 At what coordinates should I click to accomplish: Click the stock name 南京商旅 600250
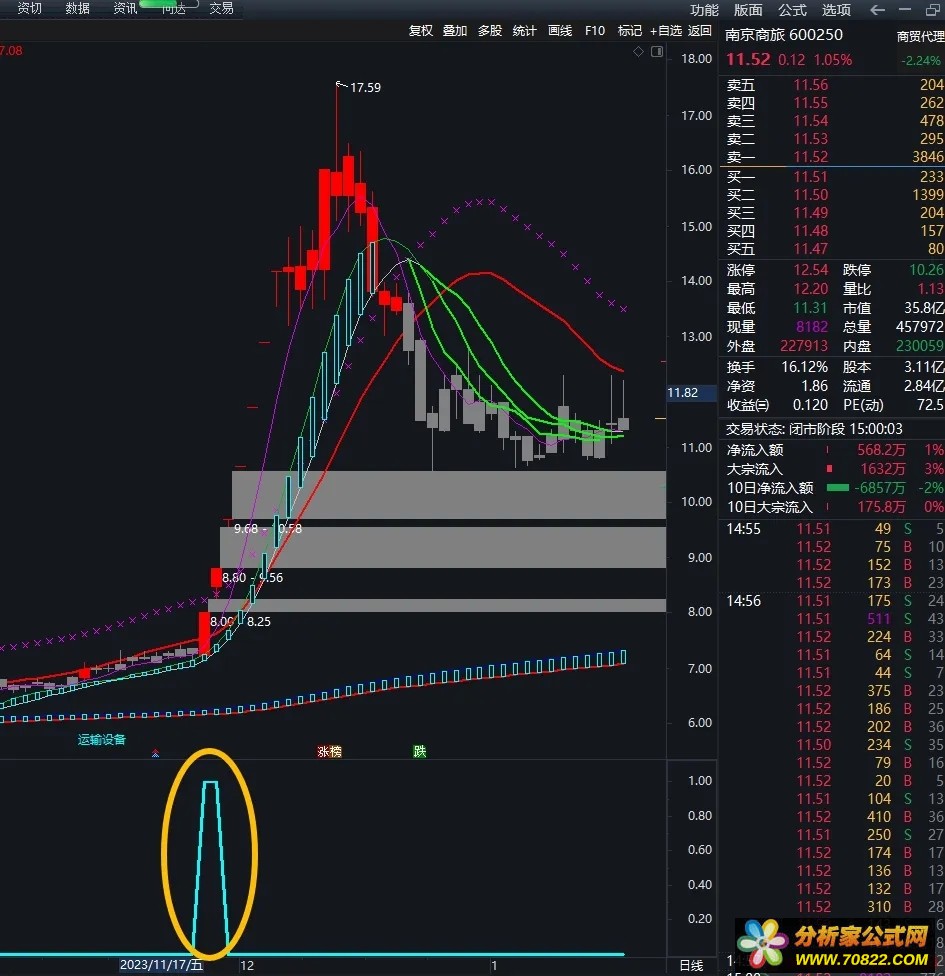tap(784, 35)
